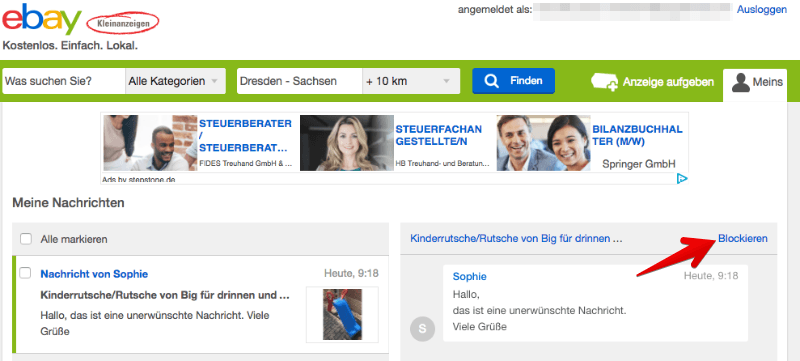Open the blue slide thumbnail image
Screen dimensions: 800x361
(342, 315)
